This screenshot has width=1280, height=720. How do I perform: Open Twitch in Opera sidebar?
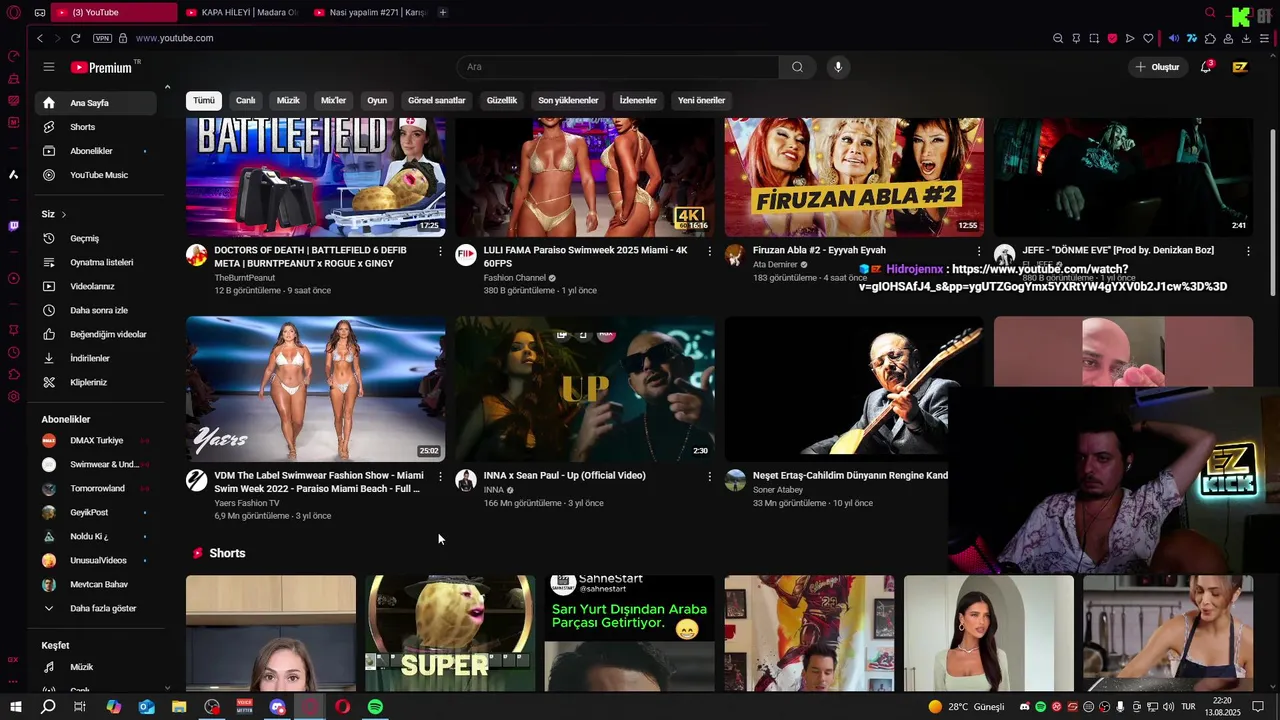click(13, 226)
